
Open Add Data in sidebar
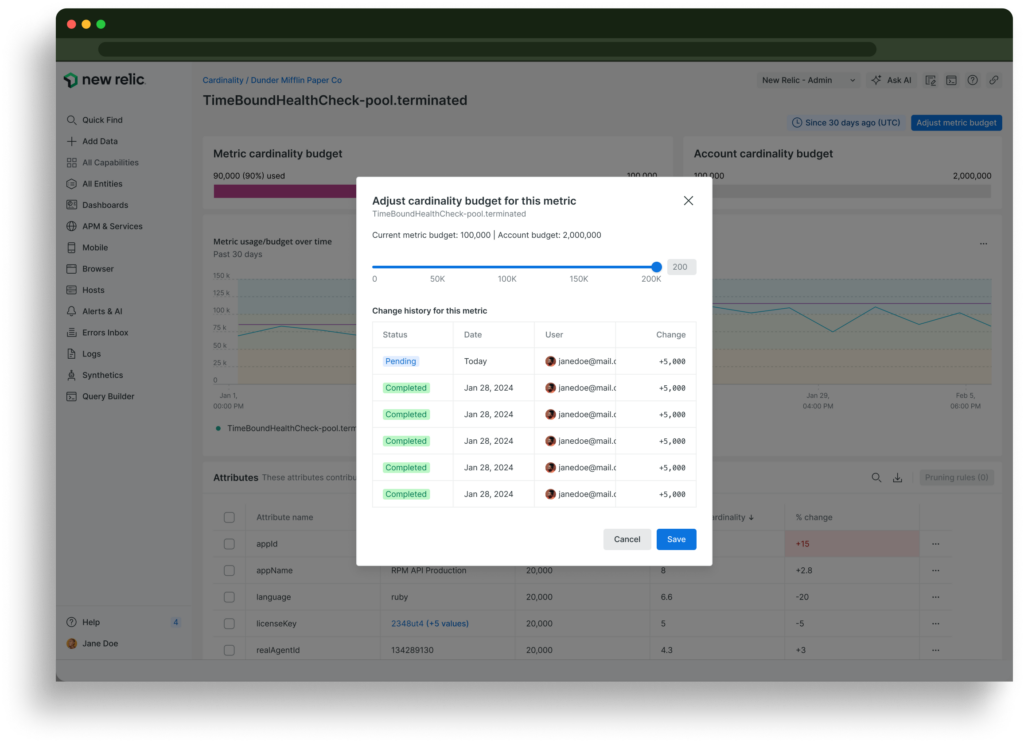[92, 141]
